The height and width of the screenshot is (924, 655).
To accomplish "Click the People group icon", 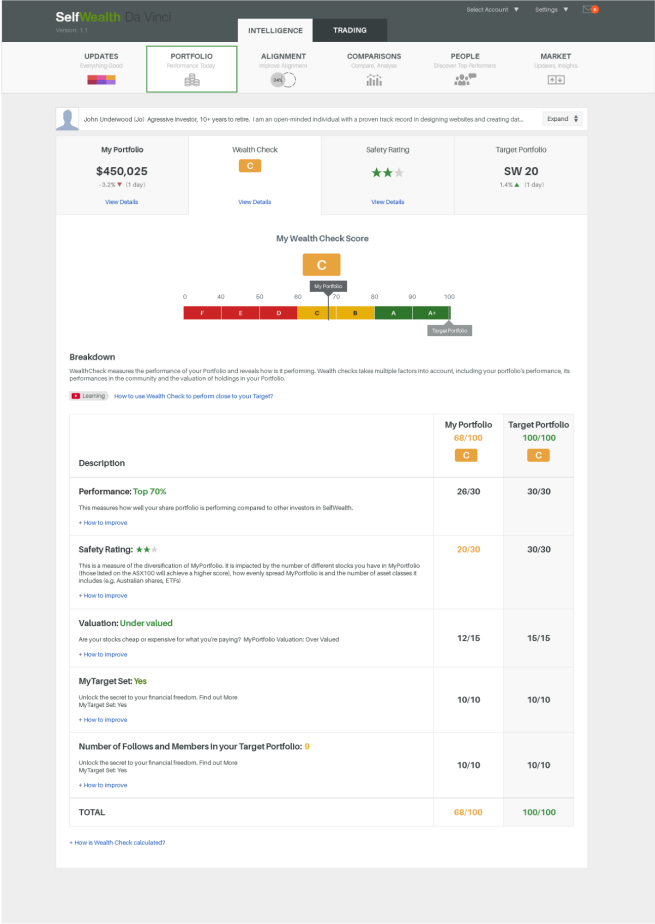I will 465,79.
